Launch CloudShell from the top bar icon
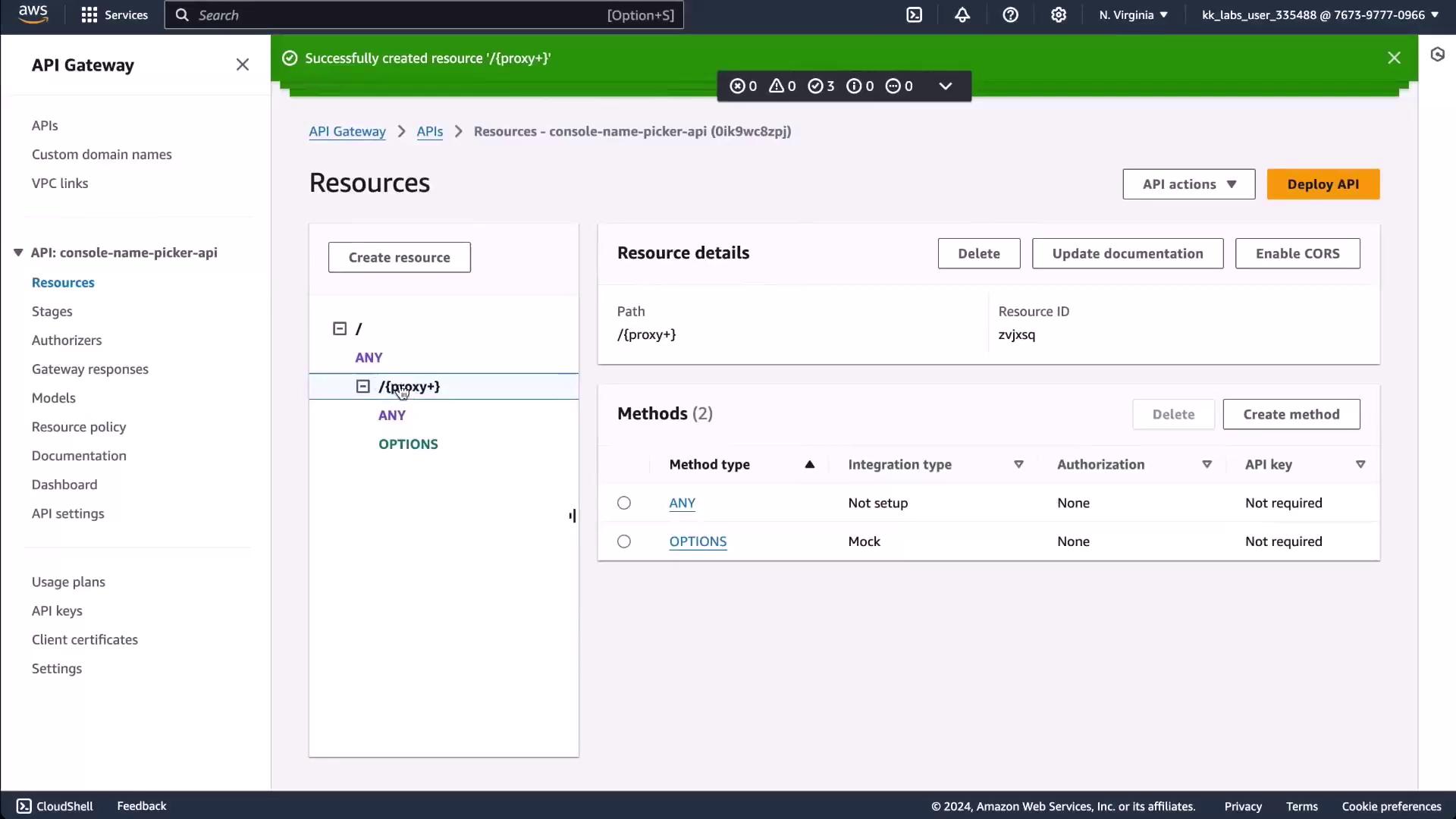This screenshot has height=819, width=1456. click(x=915, y=15)
